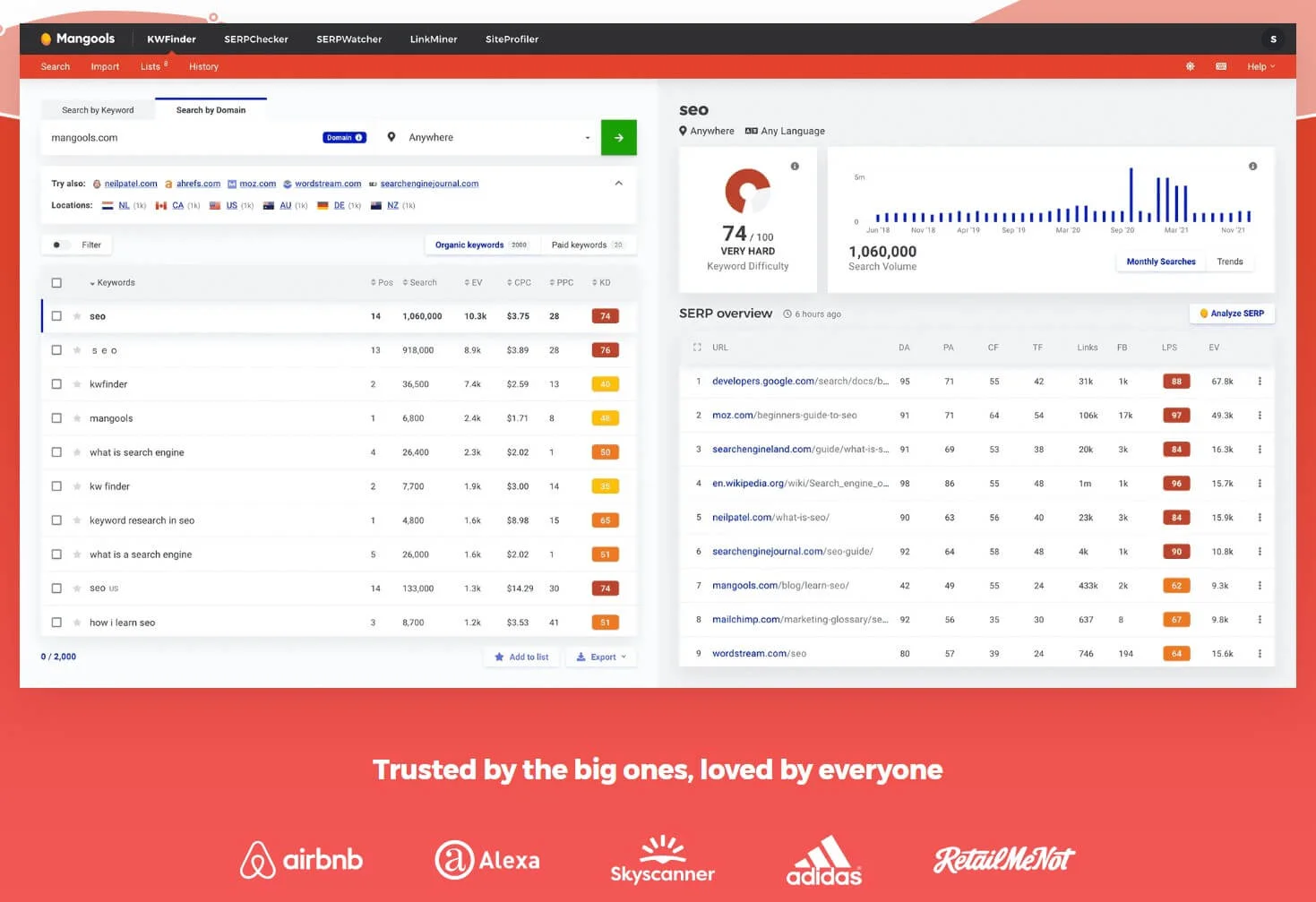Check the seo keyword checkbox
1316x902 pixels.
coord(56,316)
